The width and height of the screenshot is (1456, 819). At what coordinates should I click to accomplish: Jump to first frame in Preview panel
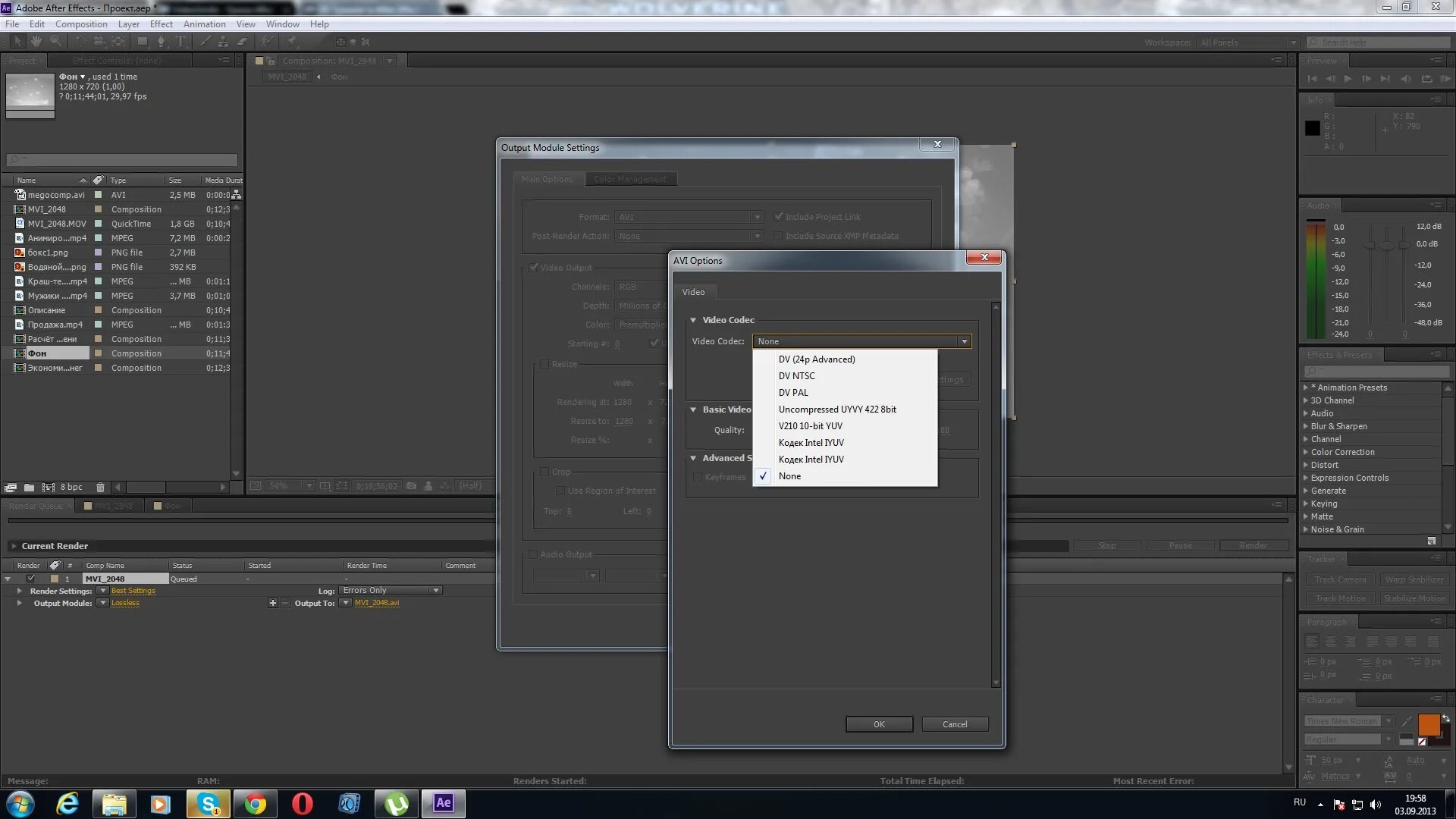click(x=1312, y=78)
